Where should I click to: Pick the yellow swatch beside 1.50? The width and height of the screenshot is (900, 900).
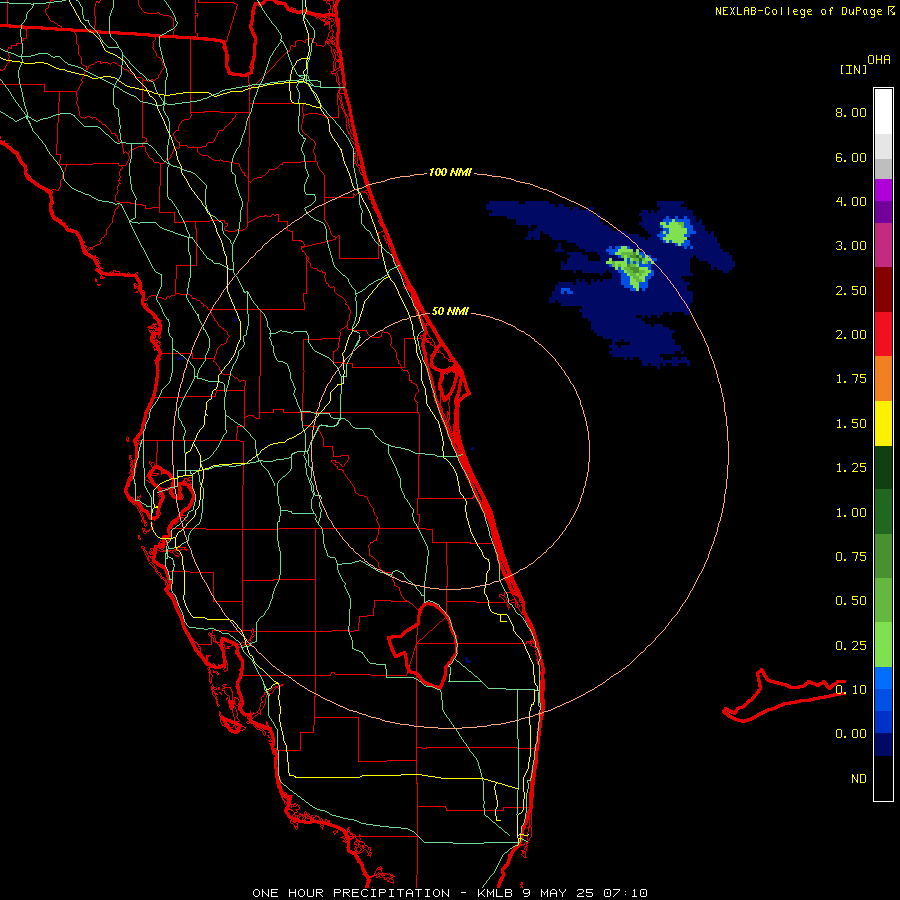pos(883,423)
